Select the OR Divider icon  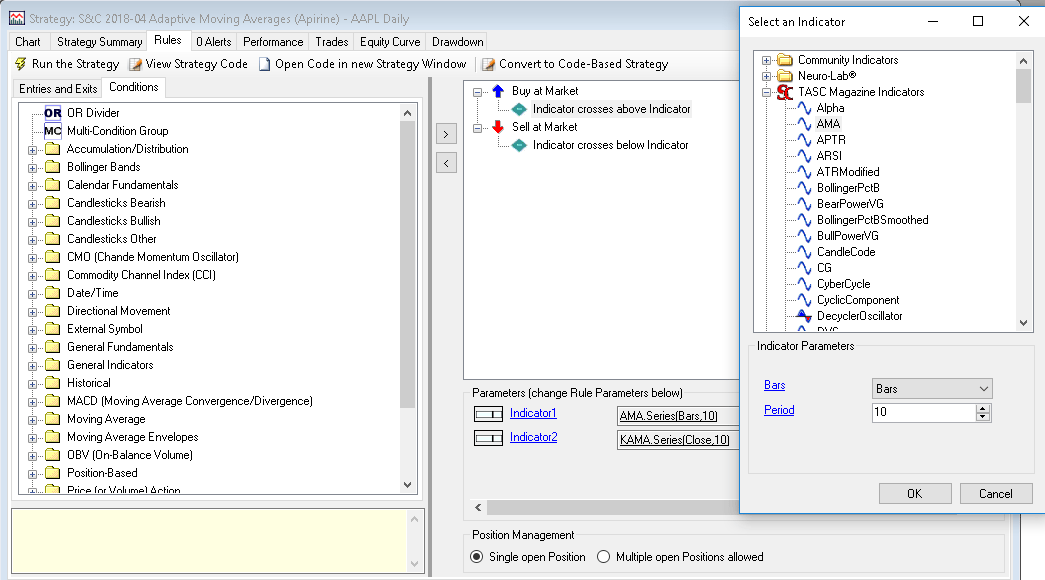(52, 113)
